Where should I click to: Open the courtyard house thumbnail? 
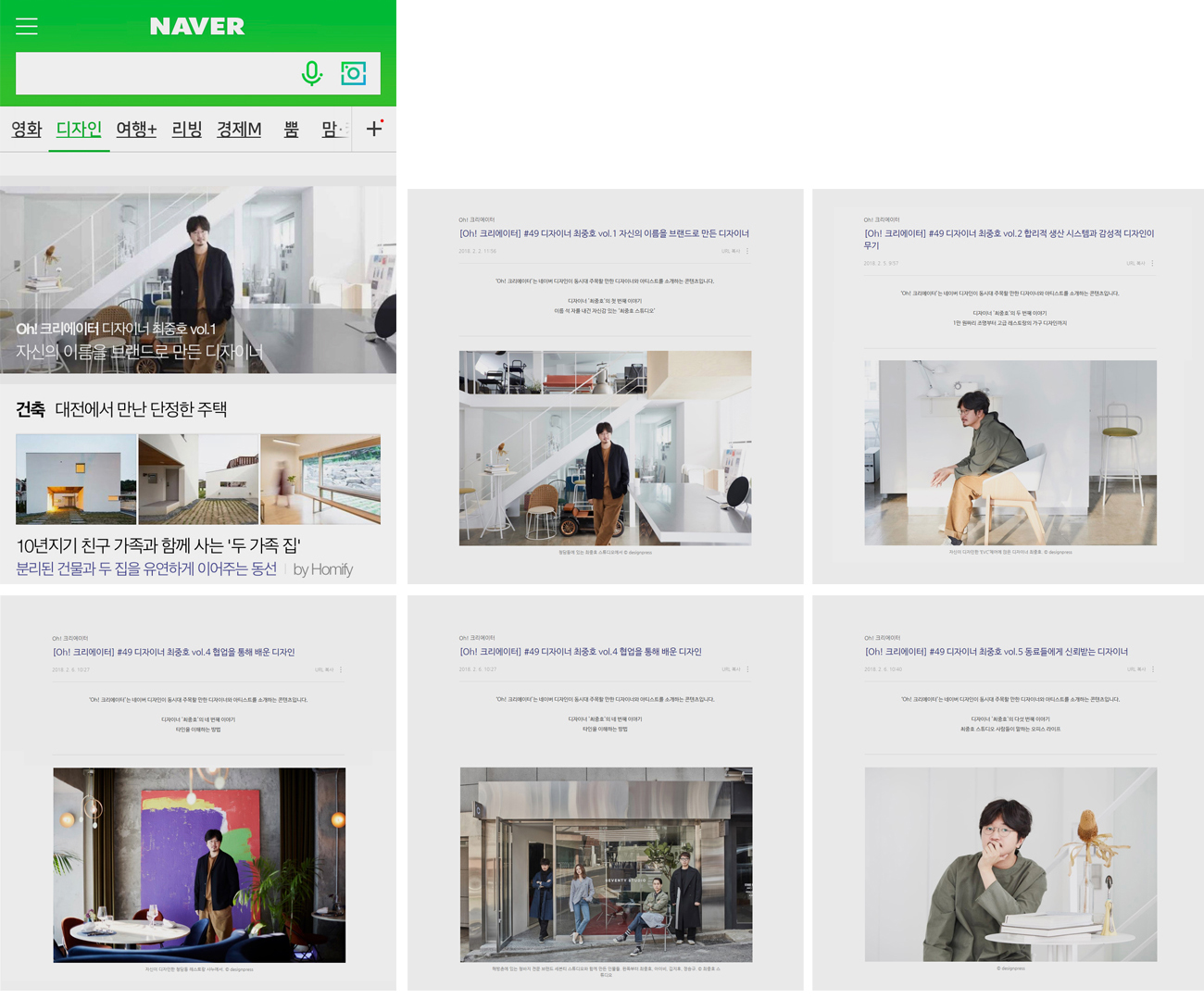[198, 479]
